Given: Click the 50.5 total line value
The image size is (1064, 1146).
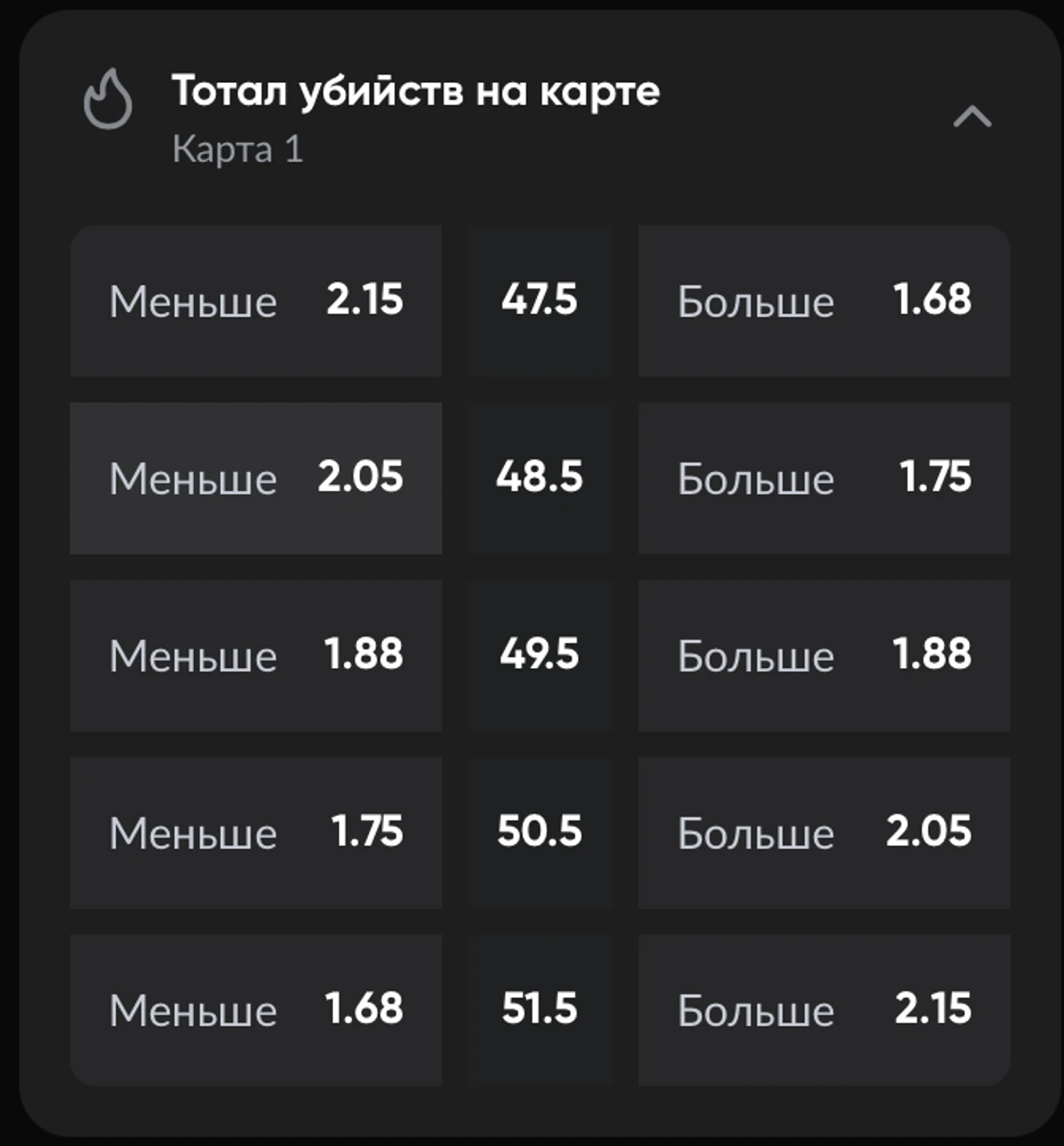Looking at the screenshot, I should [539, 831].
